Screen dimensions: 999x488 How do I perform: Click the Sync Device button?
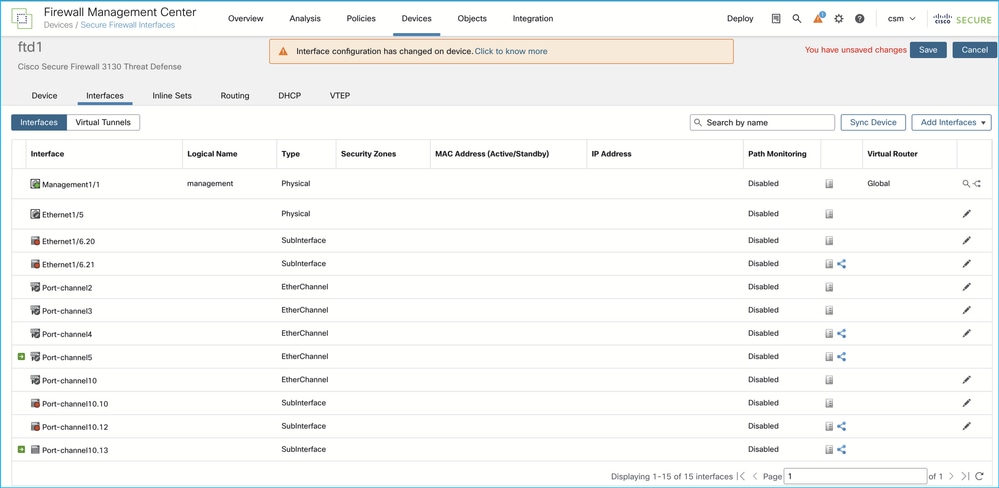pos(873,122)
